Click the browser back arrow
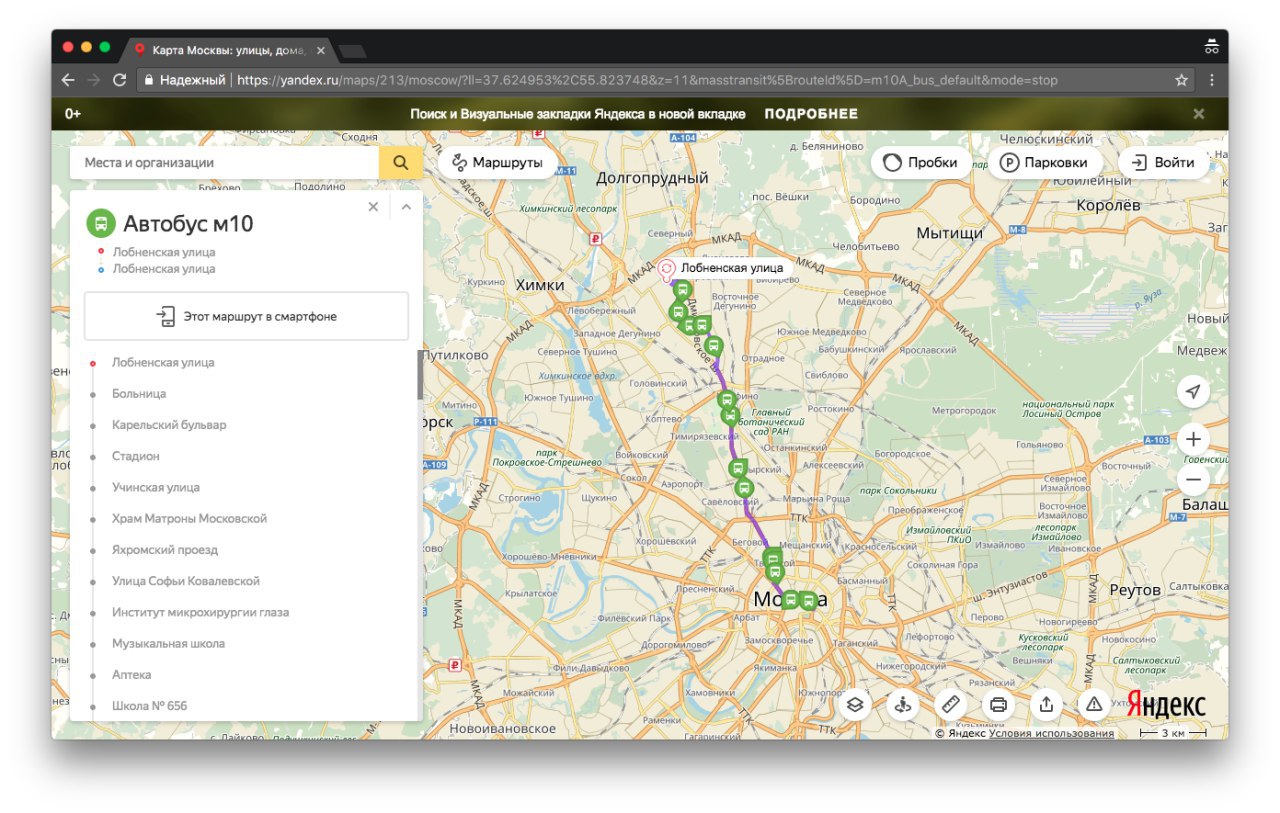The height and width of the screenshot is (813, 1280). coord(68,80)
